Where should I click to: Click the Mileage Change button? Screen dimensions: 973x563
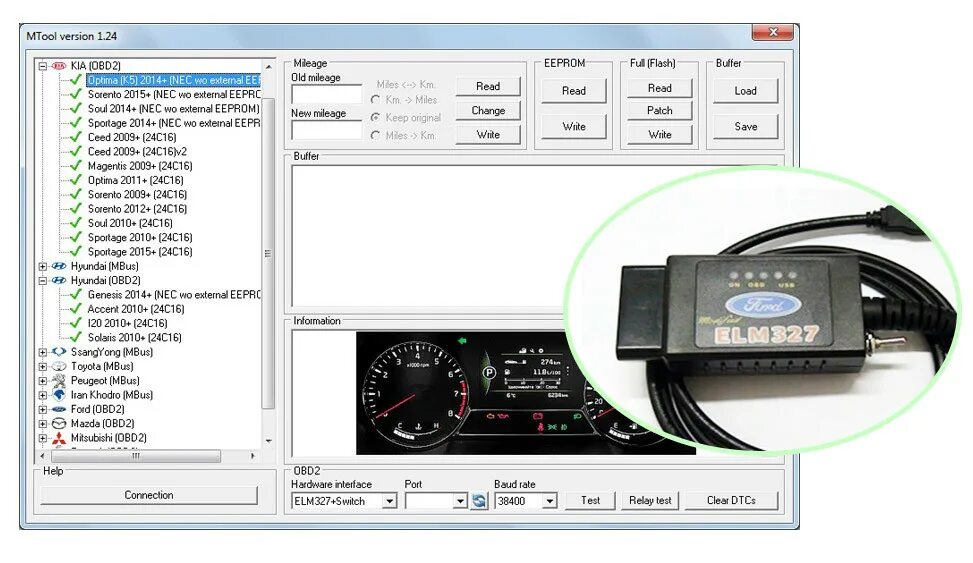pos(488,110)
